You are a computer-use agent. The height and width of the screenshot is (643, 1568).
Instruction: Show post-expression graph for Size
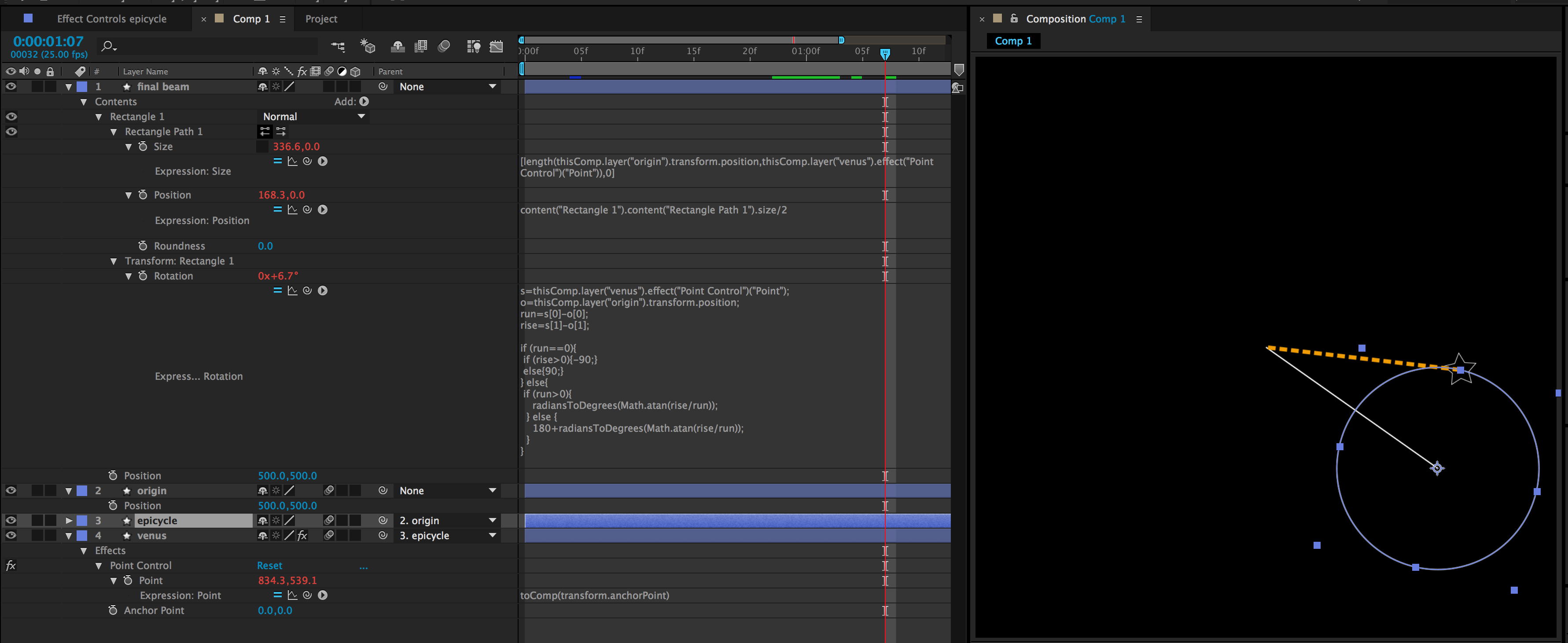click(293, 161)
